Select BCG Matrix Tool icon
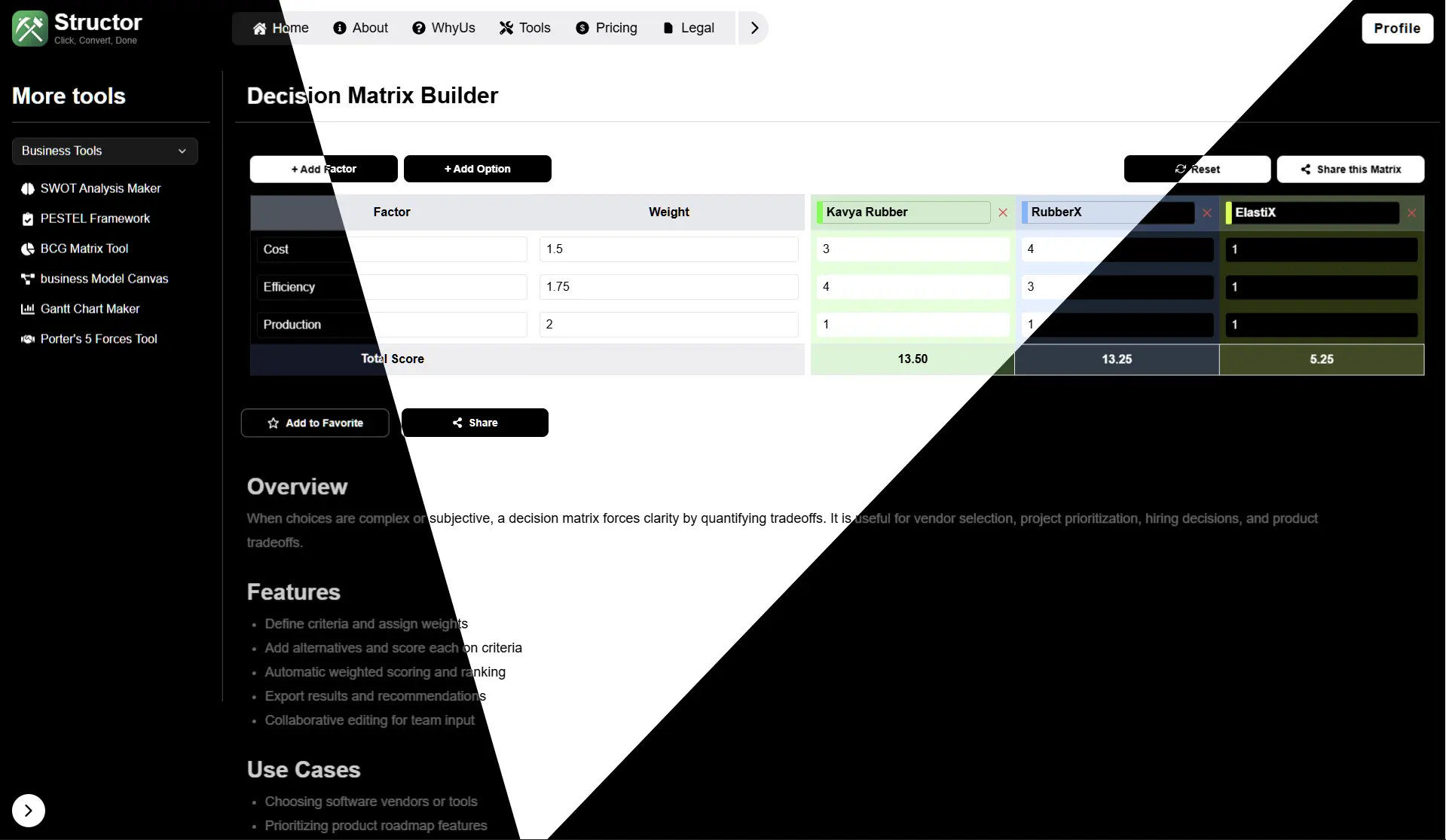1446x840 pixels. pos(28,249)
